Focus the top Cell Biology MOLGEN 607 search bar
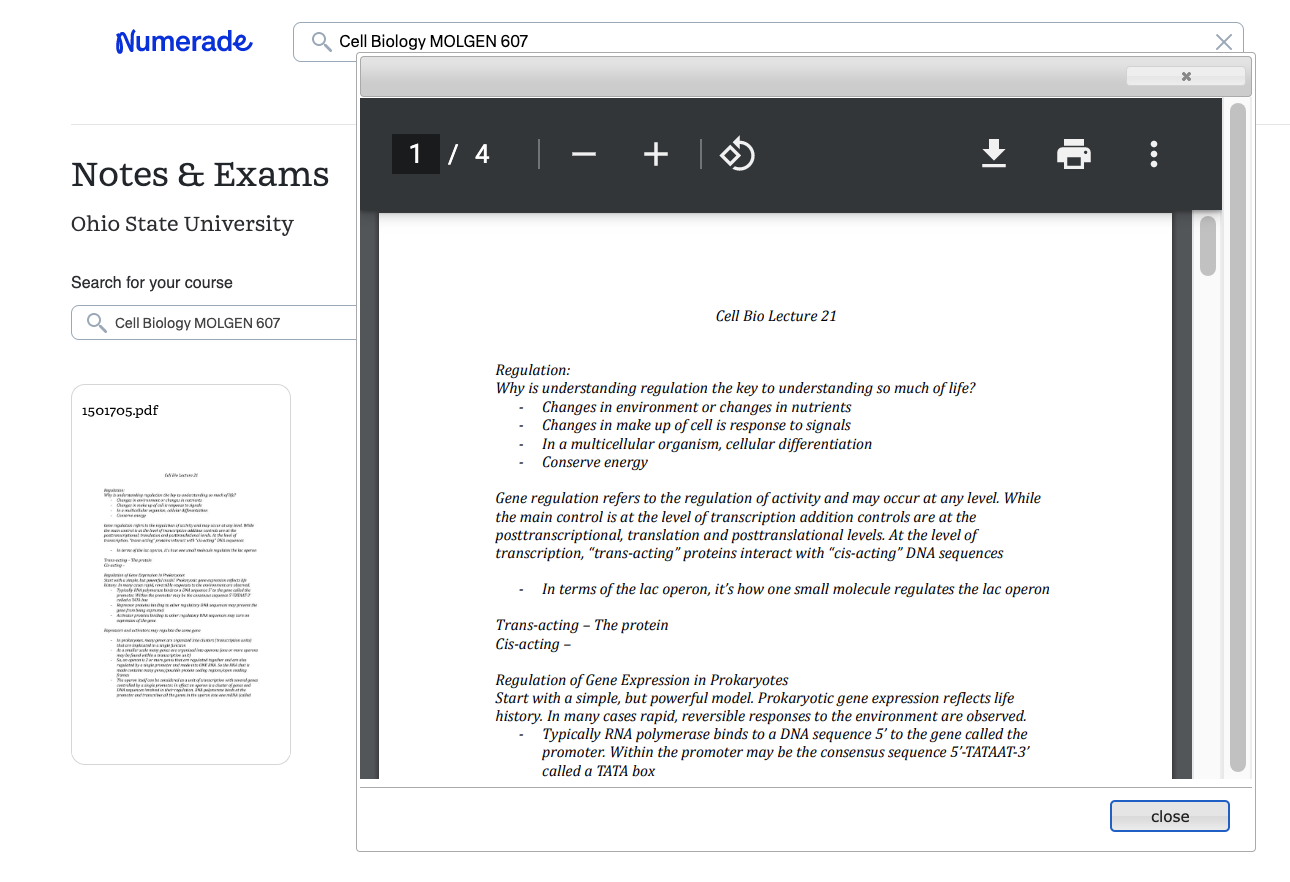The width and height of the screenshot is (1290, 882). coord(767,42)
